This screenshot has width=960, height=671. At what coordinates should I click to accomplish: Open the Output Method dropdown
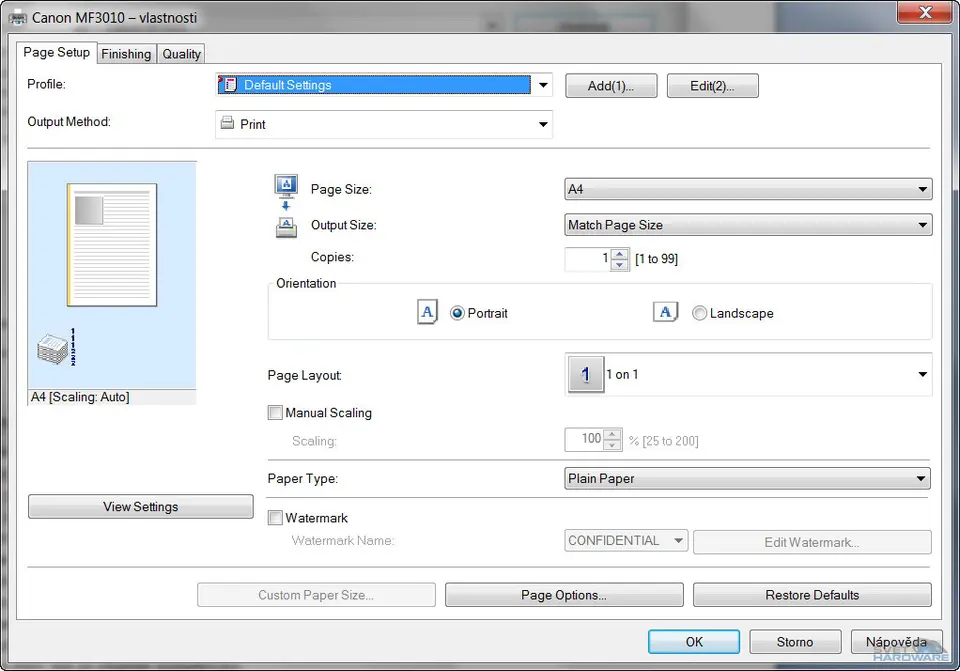coord(384,124)
